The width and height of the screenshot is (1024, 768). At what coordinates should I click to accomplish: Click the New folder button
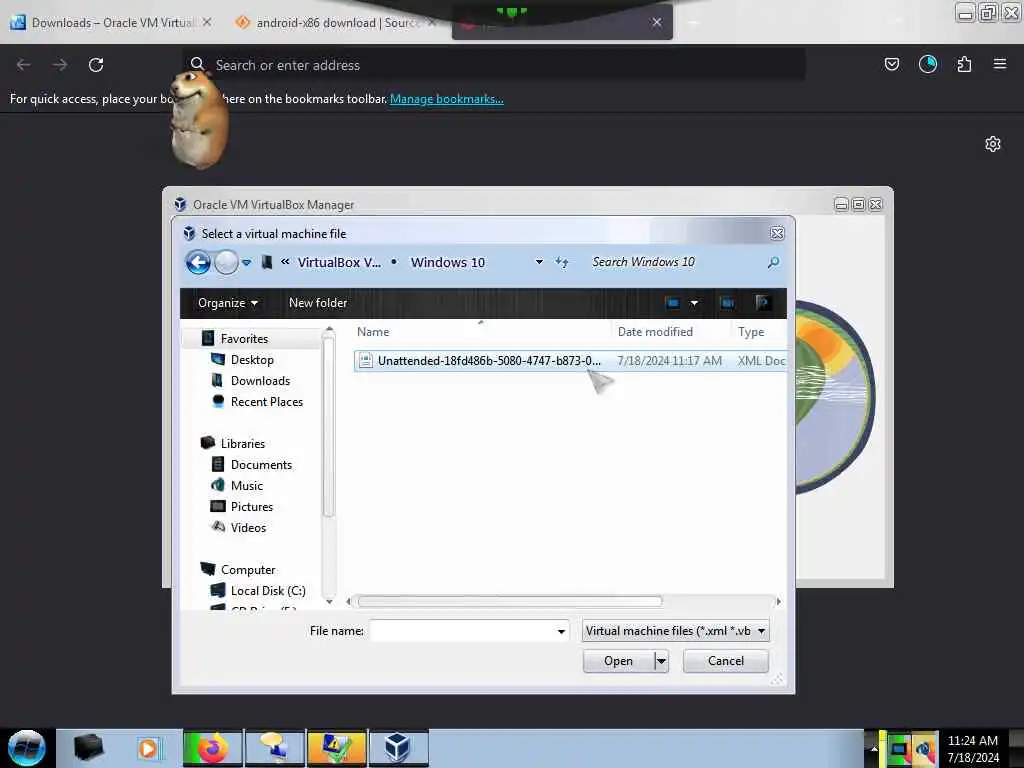click(318, 303)
